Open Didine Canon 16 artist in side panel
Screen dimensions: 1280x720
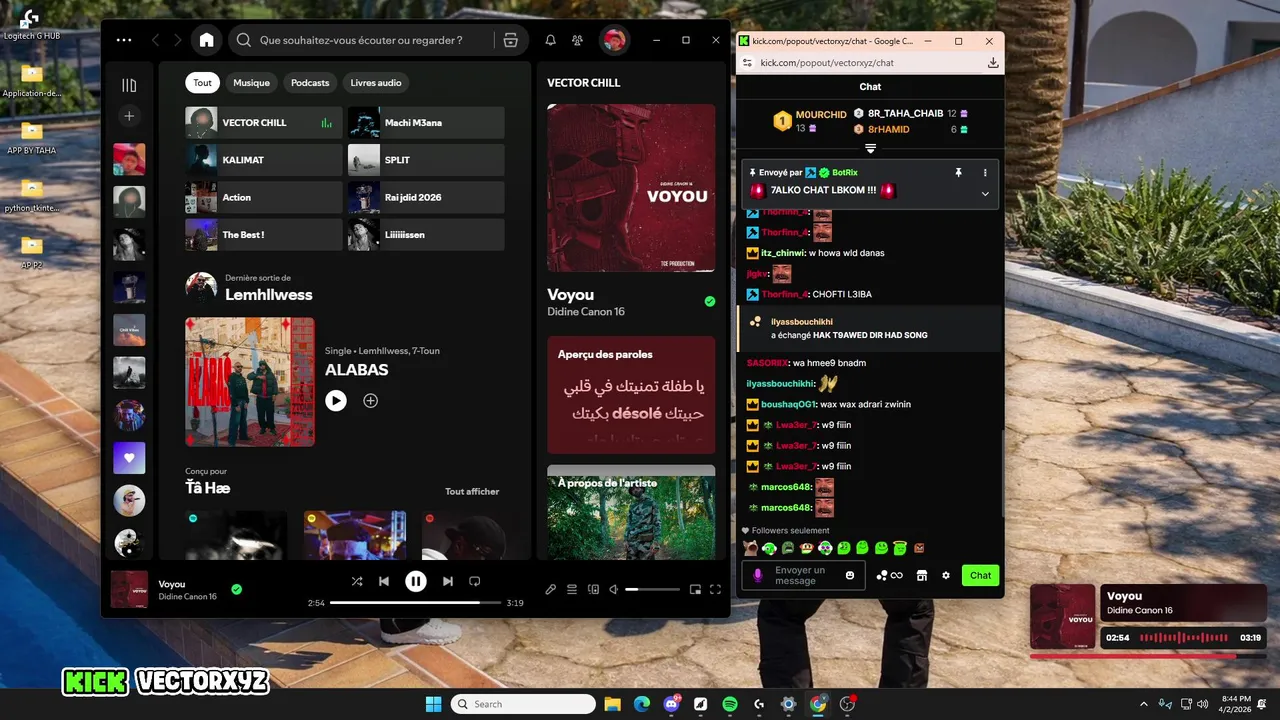click(x=586, y=312)
